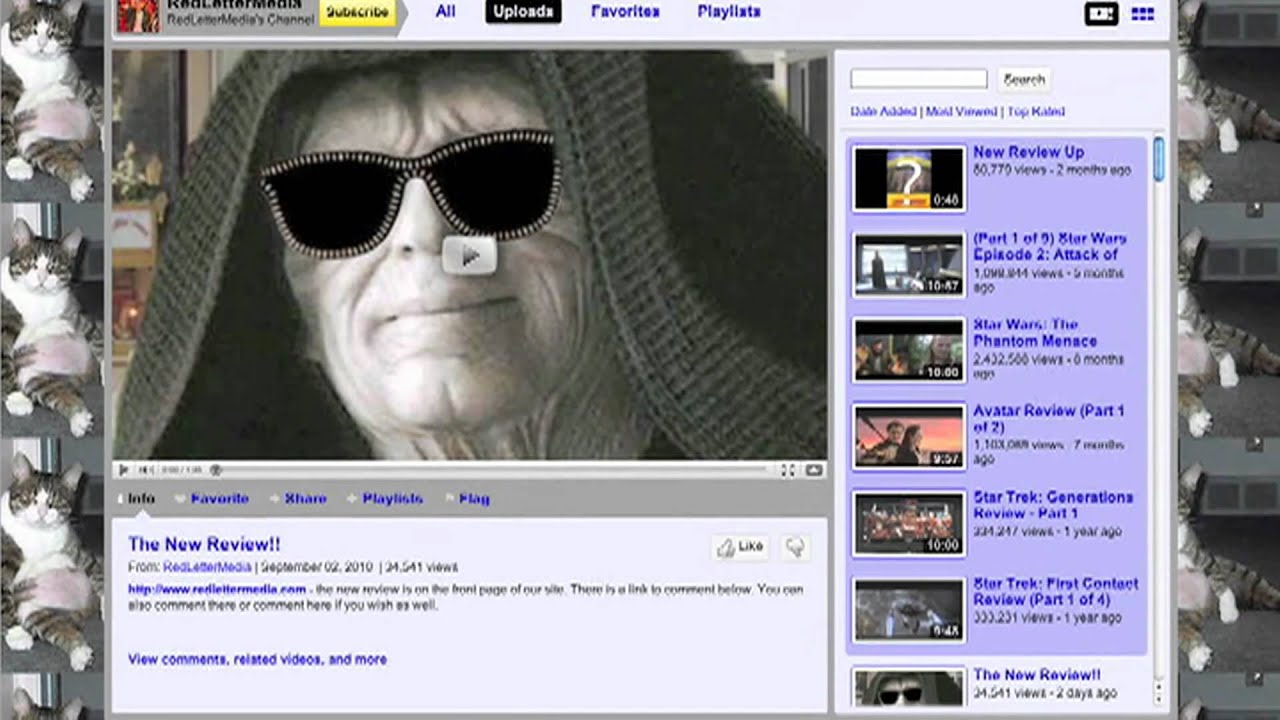Click the expand size icon in player bar
Screen dimensions: 1280x720
(x=788, y=470)
